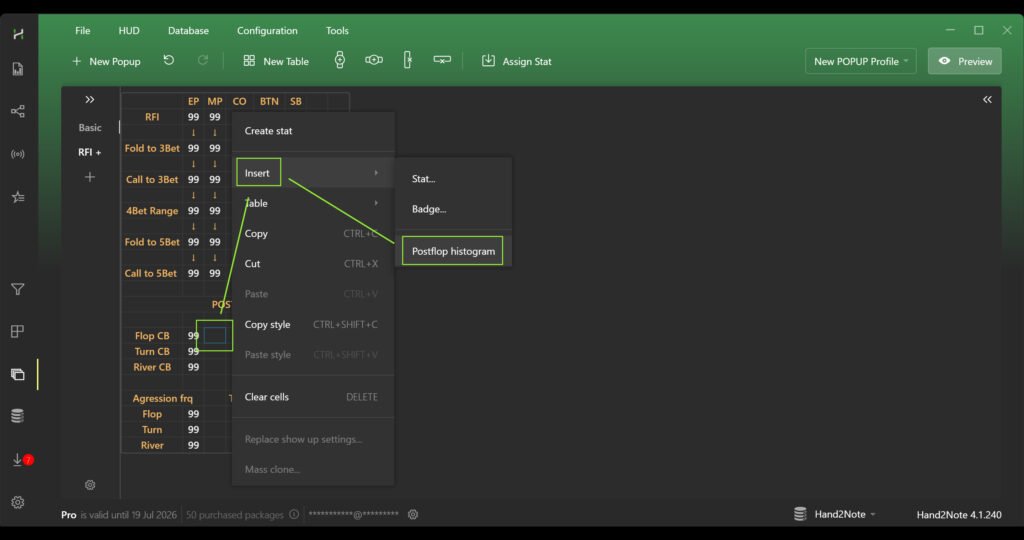Click the share nodes icon in sidebar
This screenshot has height=540, width=1024.
click(17, 111)
